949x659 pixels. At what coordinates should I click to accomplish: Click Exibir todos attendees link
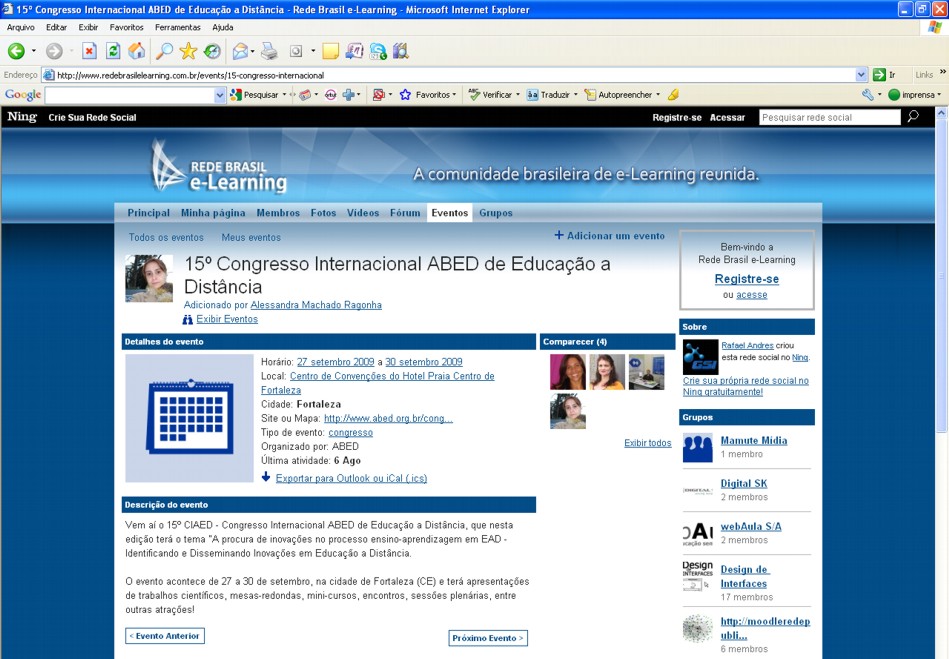point(648,444)
